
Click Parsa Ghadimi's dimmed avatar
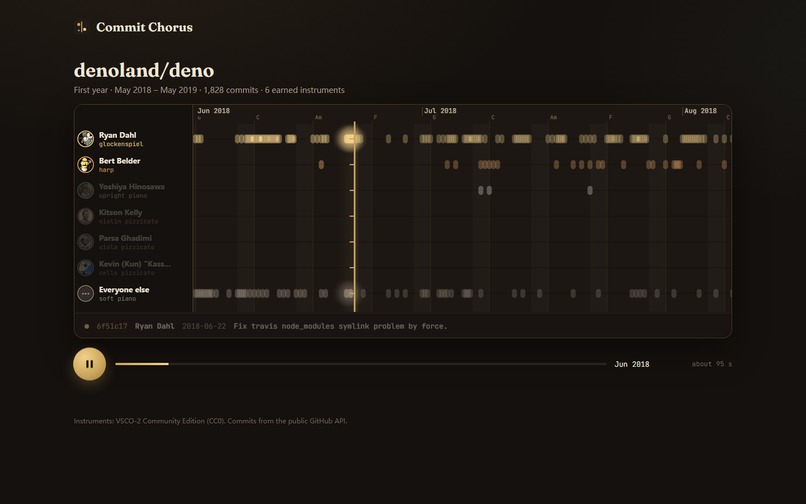tap(85, 242)
